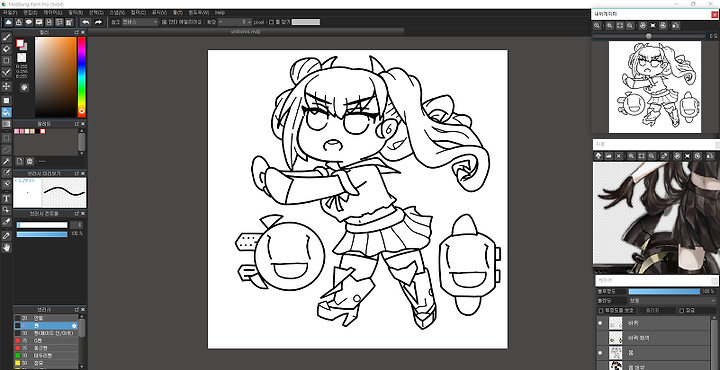The image size is (720, 370).
Task: Click the Redo arrow
Action: (x=98, y=22)
